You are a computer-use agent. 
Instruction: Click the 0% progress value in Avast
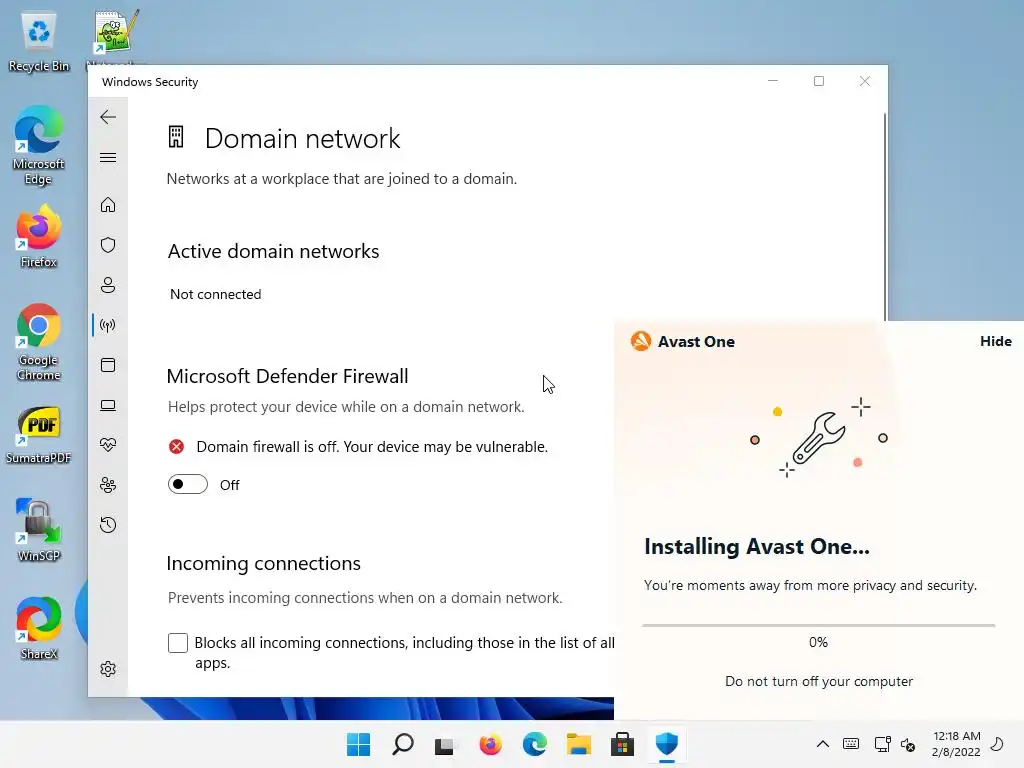pos(818,642)
